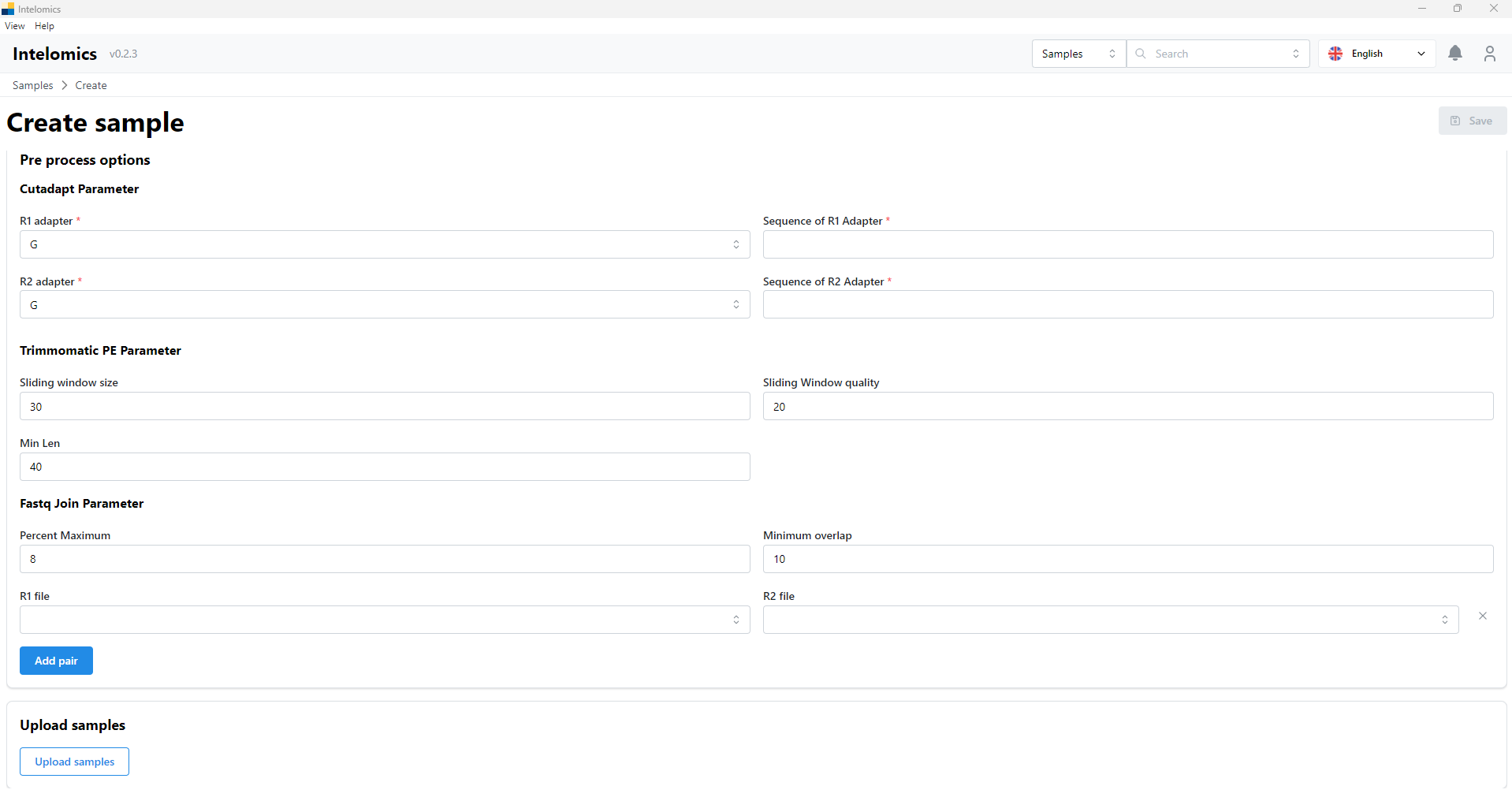Click the user profile icon
The image size is (1512, 812).
[1489, 54]
